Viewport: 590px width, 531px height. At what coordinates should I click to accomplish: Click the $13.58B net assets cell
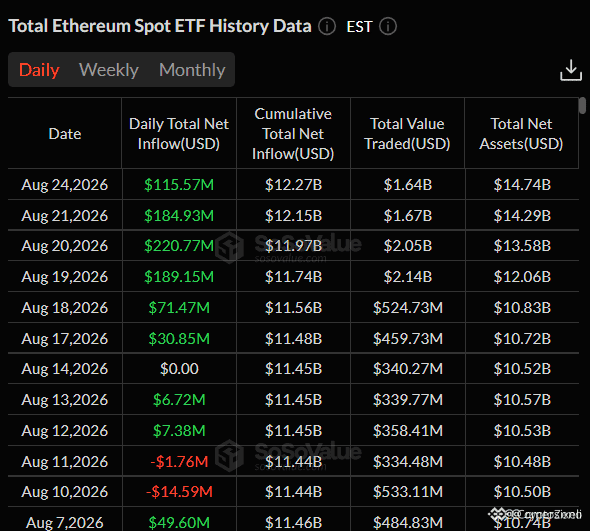[522, 246]
